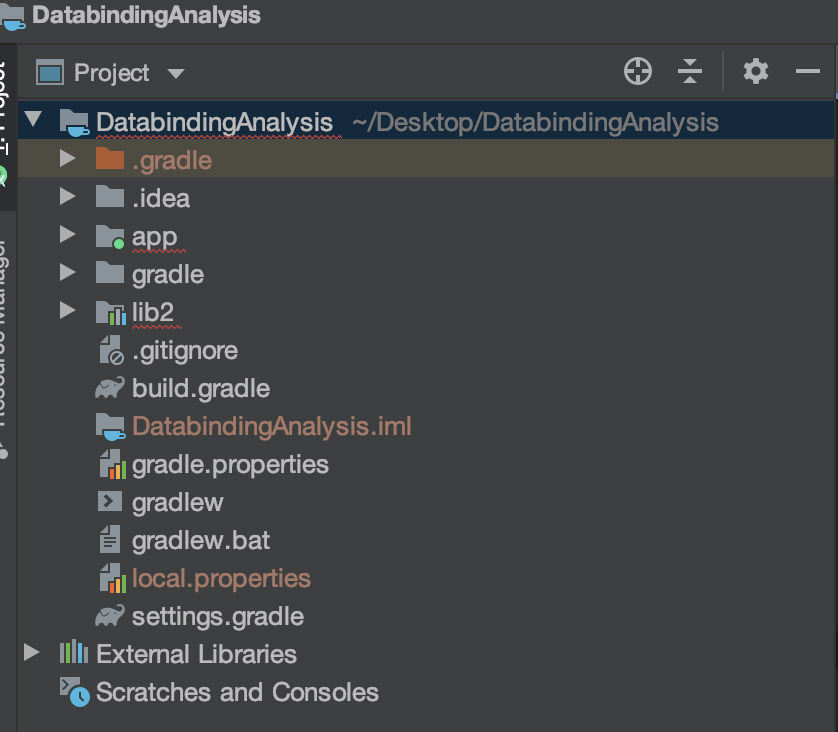Image resolution: width=838 pixels, height=732 pixels.
Task: Open the Project view dropdown selector
Action: pyautogui.click(x=176, y=74)
